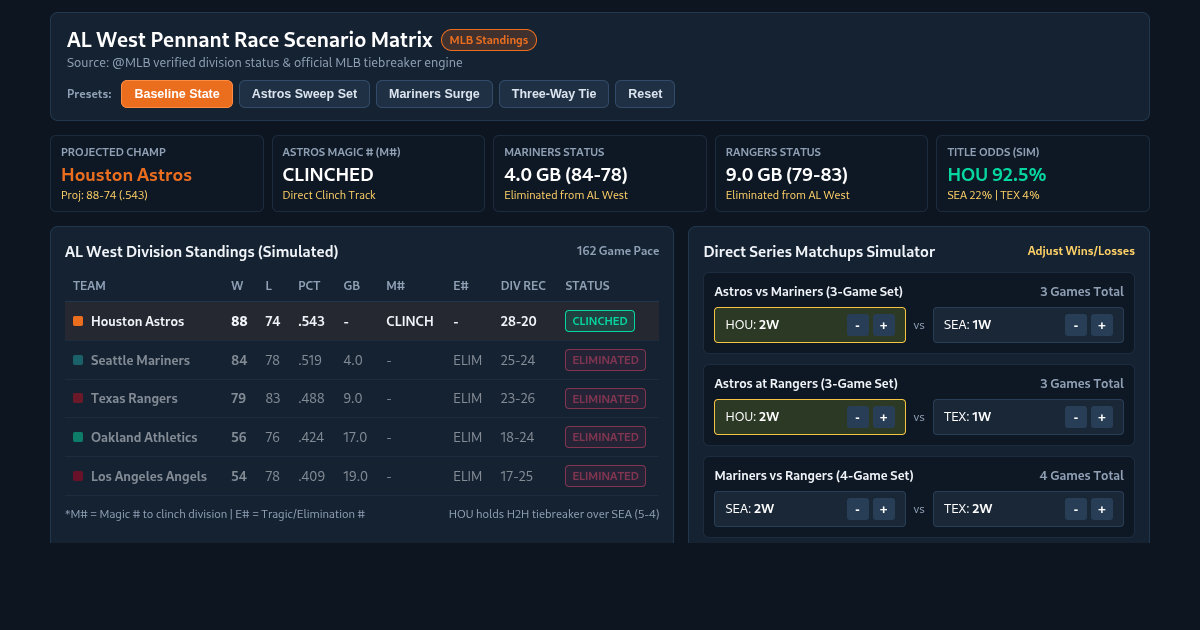Click Astros division record 28-20
1200x630 pixels.
click(x=519, y=322)
